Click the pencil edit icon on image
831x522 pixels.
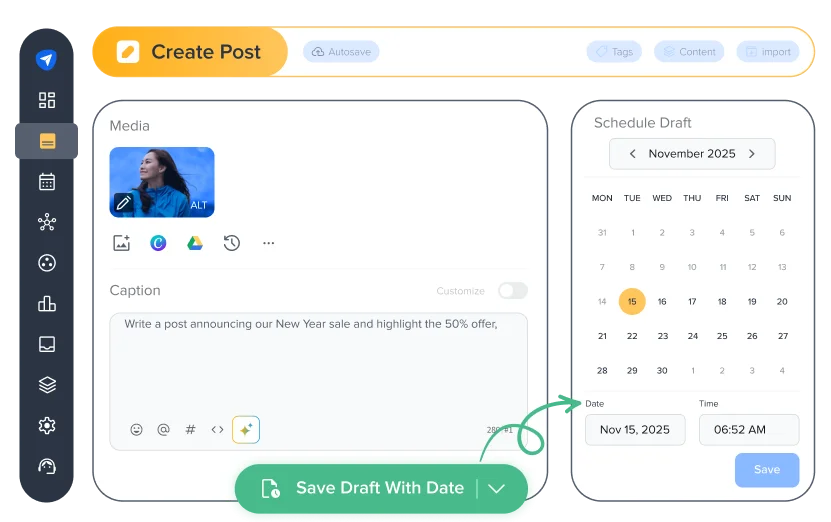(123, 203)
